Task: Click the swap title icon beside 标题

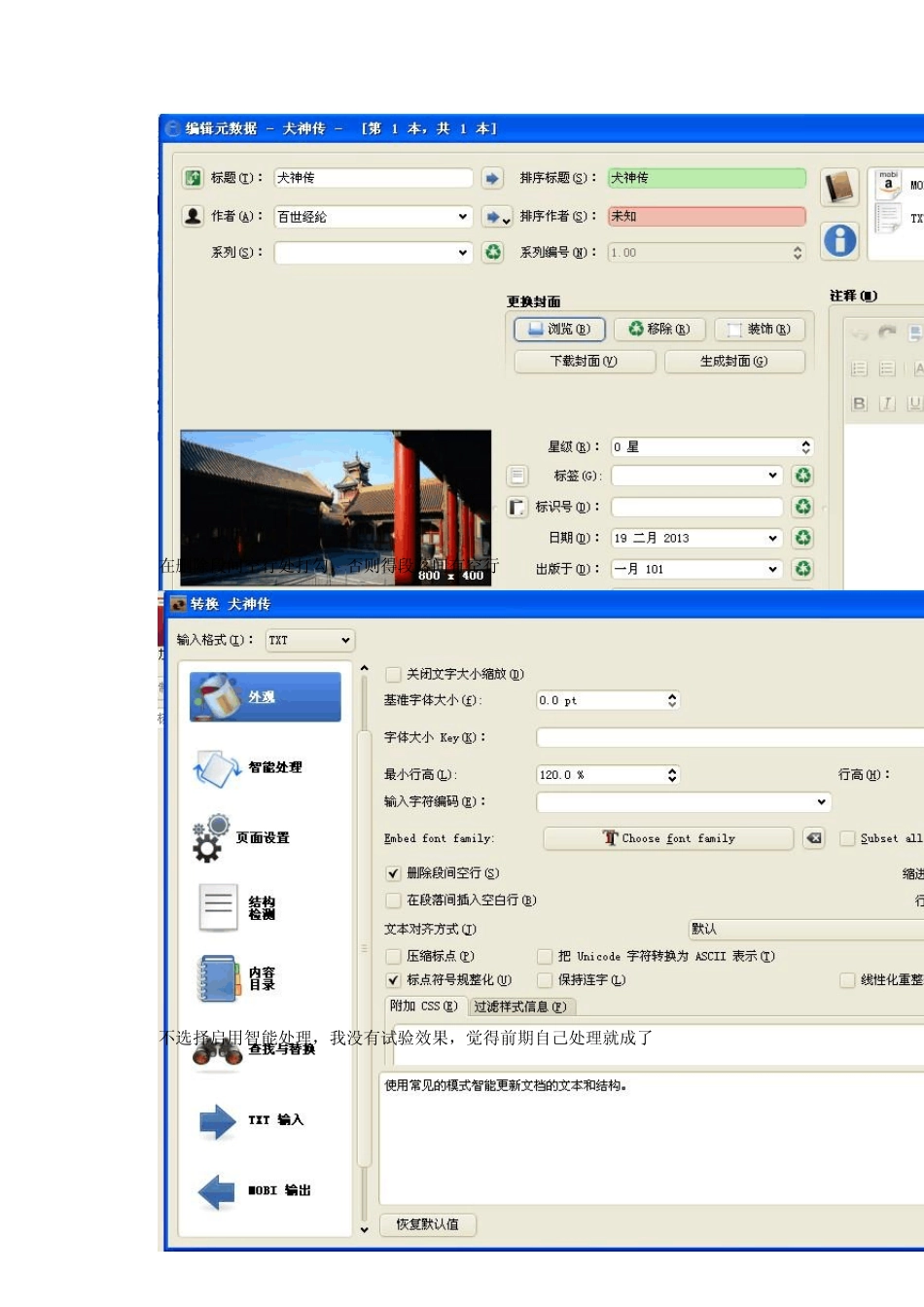Action: pyautogui.click(x=193, y=178)
